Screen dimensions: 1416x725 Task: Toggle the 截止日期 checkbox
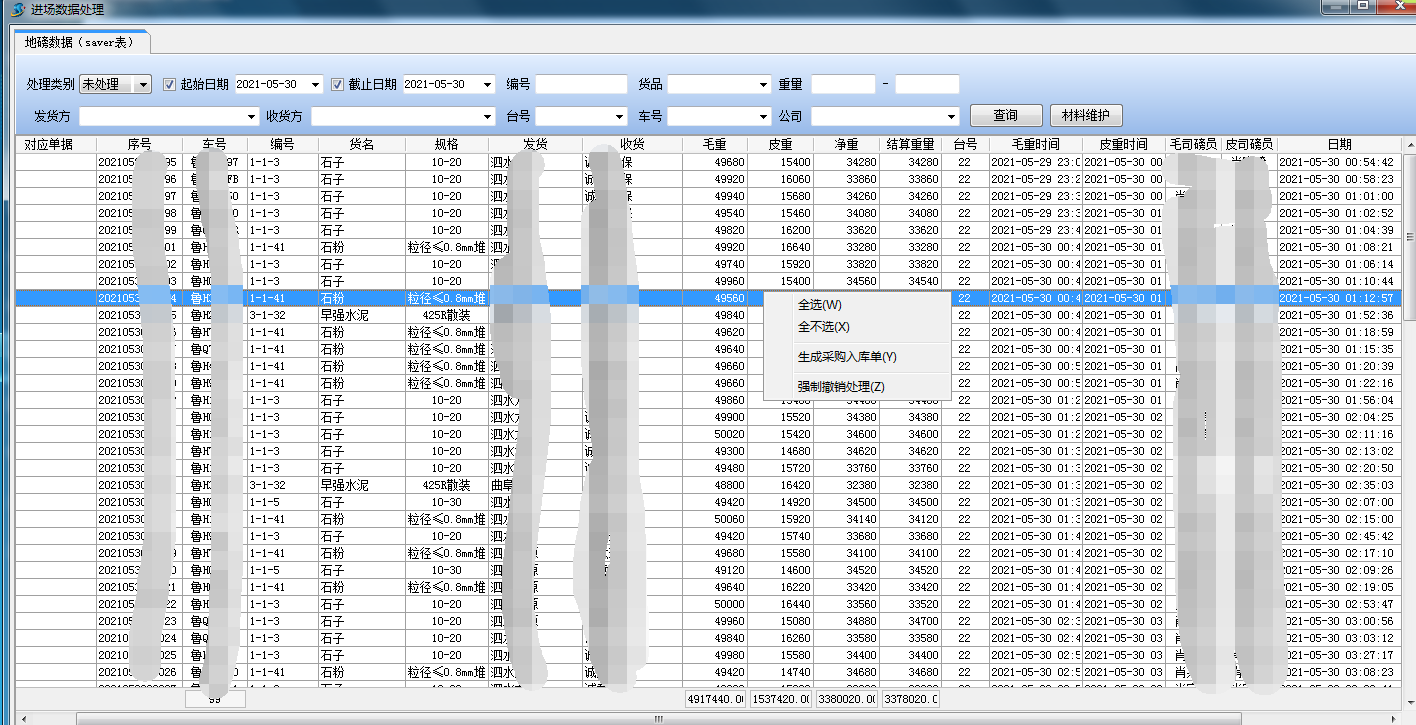click(337, 85)
